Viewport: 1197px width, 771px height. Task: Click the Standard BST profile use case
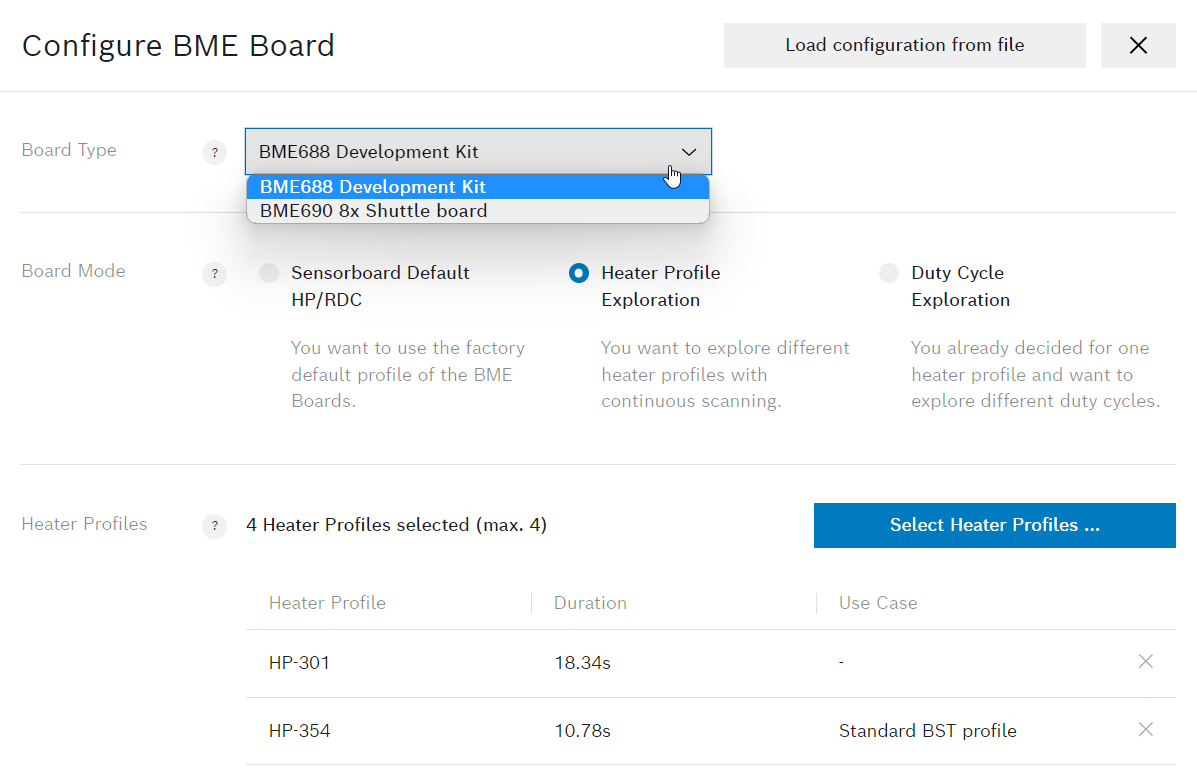[x=928, y=731]
